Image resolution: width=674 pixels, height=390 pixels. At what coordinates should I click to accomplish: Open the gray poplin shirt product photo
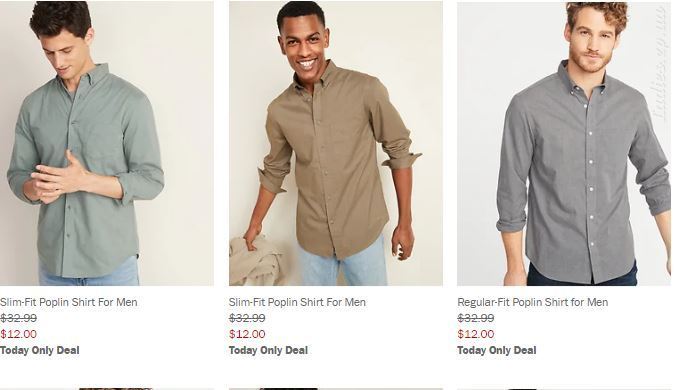[x=564, y=143]
